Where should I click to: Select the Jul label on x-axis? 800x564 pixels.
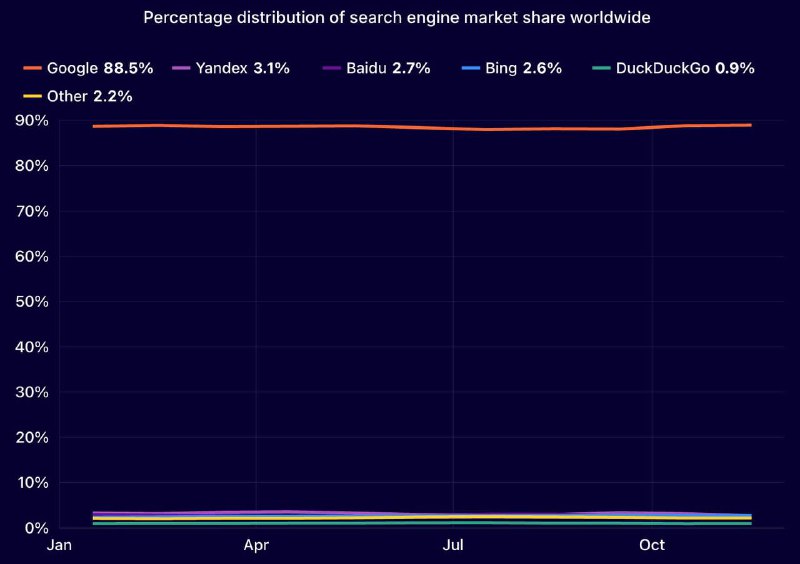click(453, 545)
